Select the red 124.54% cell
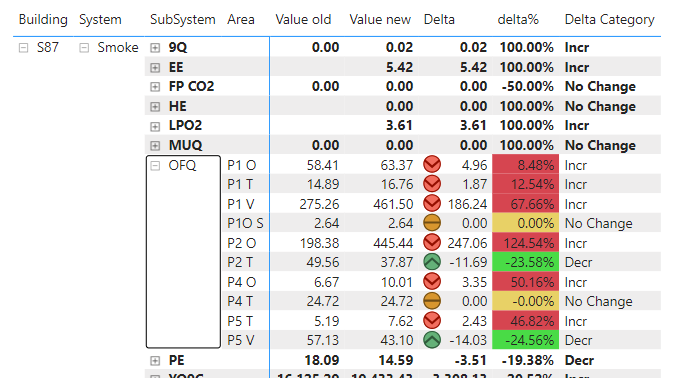Image resolution: width=699 pixels, height=378 pixels. [x=526, y=243]
